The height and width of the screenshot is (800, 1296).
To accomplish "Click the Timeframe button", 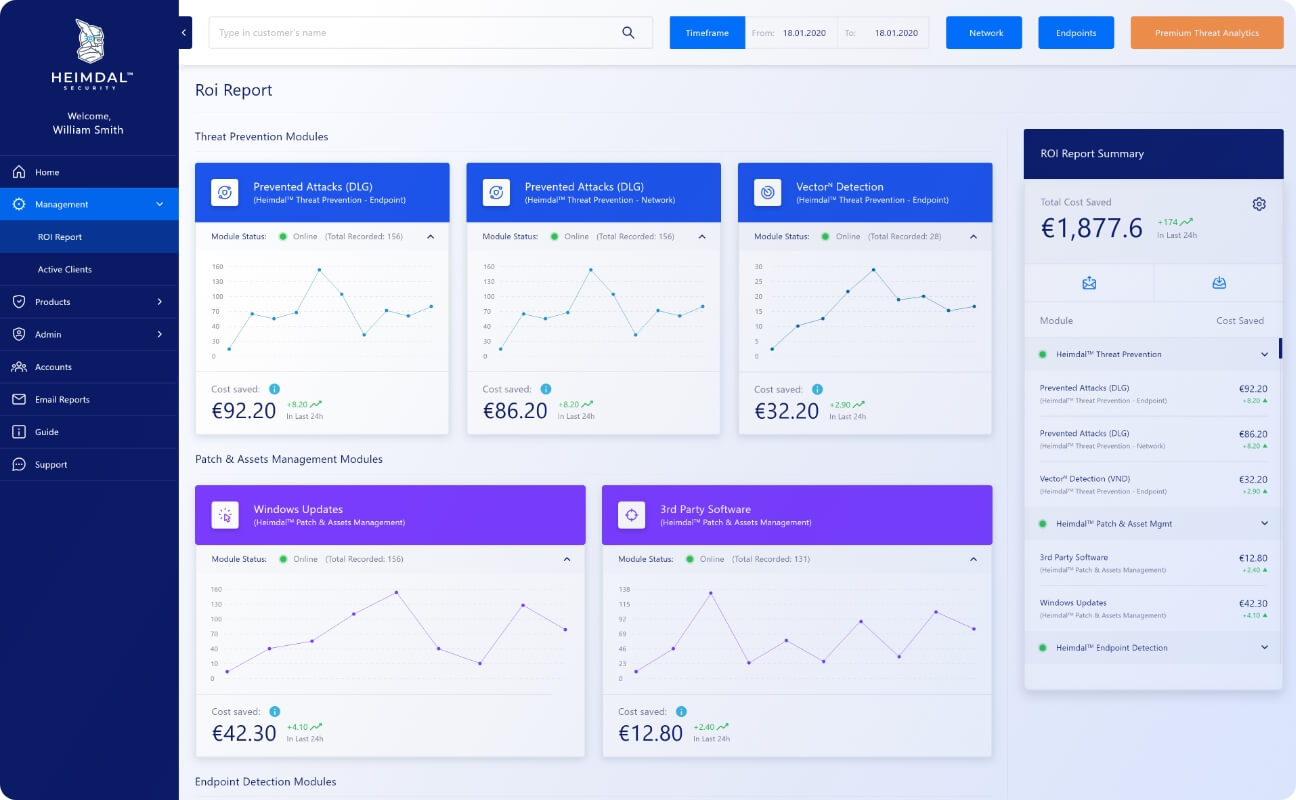I will (x=707, y=33).
